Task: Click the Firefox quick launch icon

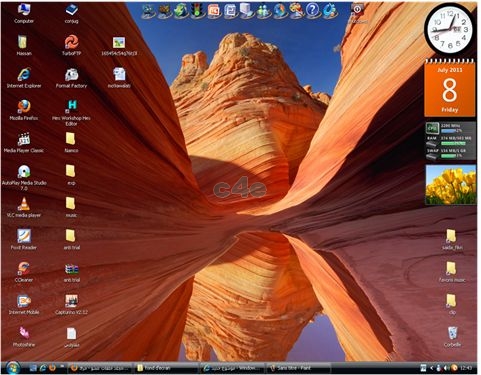Action: (x=52, y=368)
